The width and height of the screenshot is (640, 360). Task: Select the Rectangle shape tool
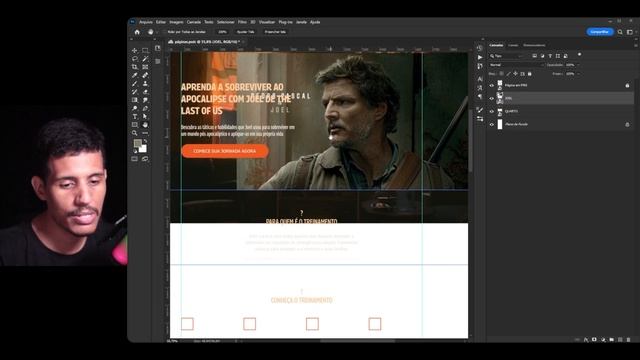pos(135,125)
